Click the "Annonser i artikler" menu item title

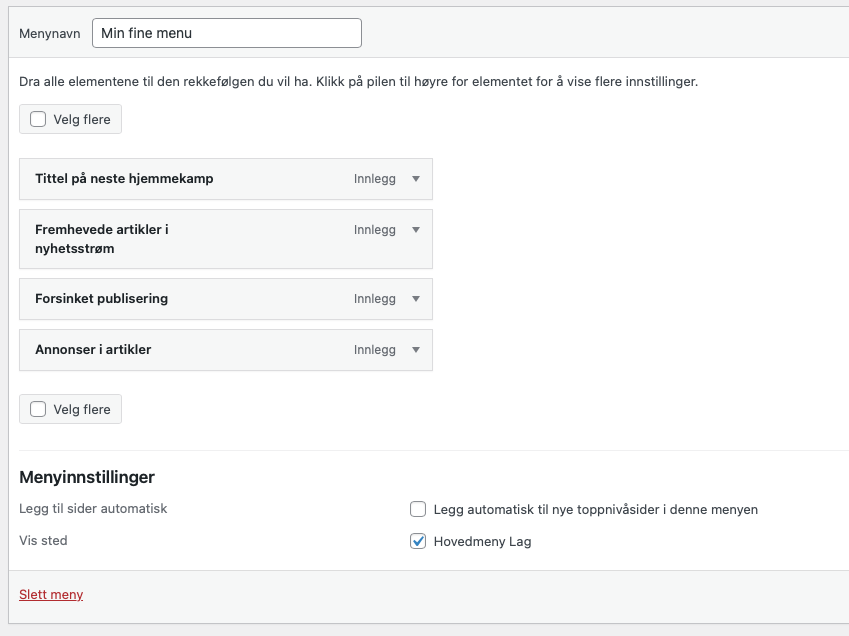click(93, 350)
